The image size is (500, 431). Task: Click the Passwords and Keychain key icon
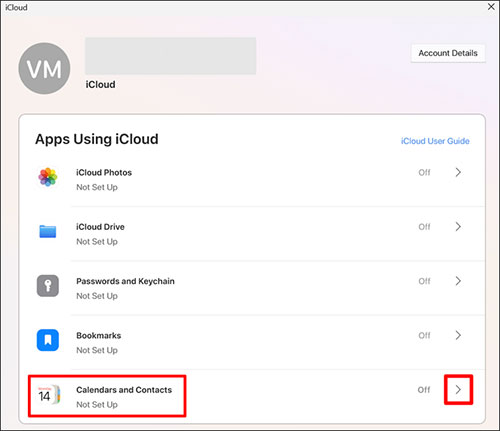[x=48, y=286]
